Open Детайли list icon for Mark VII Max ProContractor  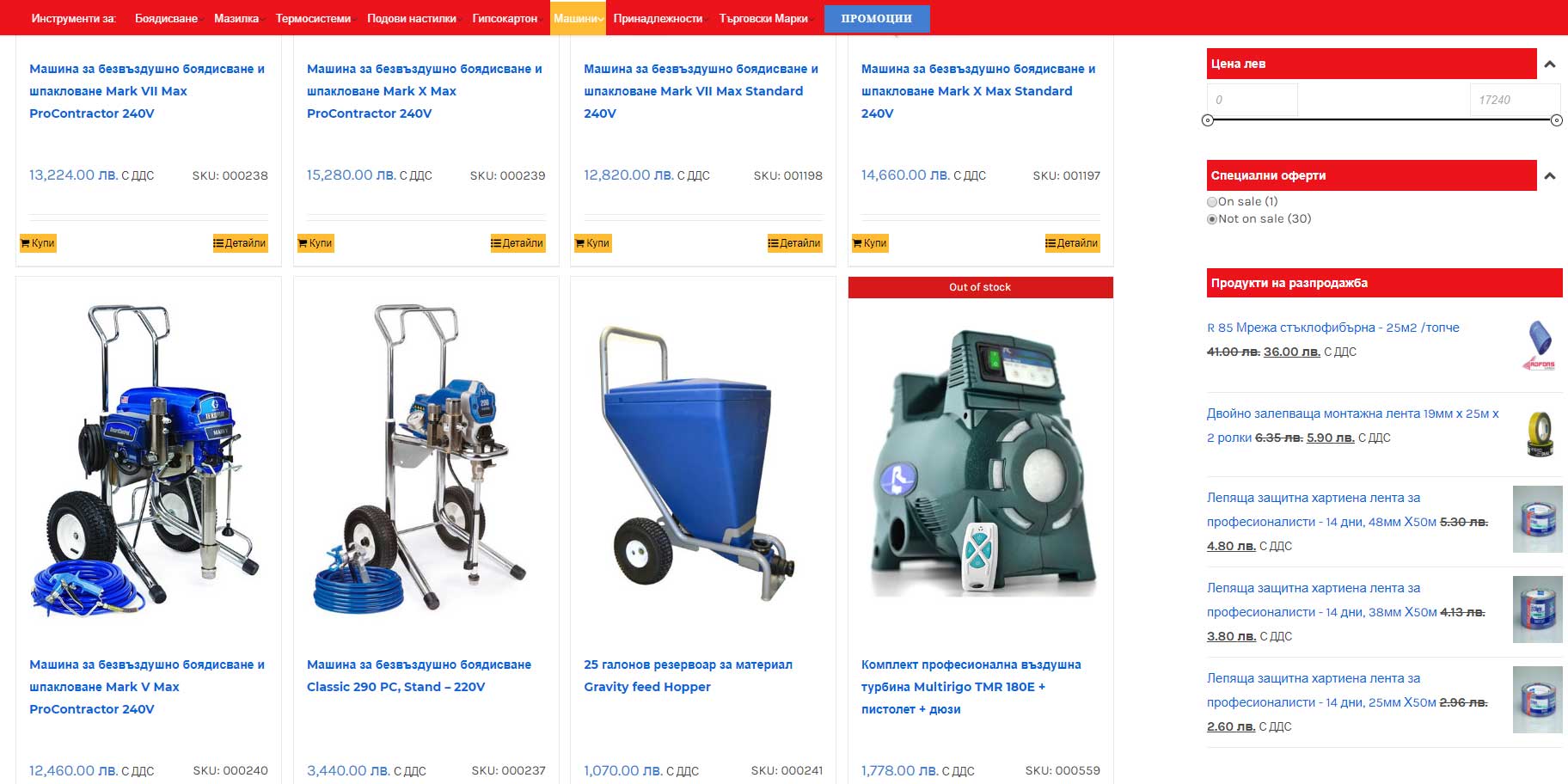click(240, 243)
